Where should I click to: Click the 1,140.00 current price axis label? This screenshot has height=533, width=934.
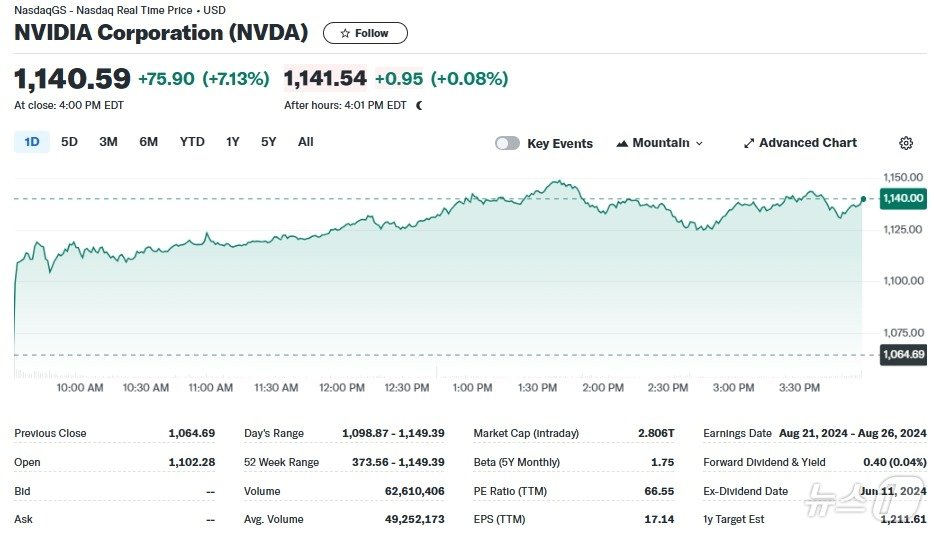[903, 199]
